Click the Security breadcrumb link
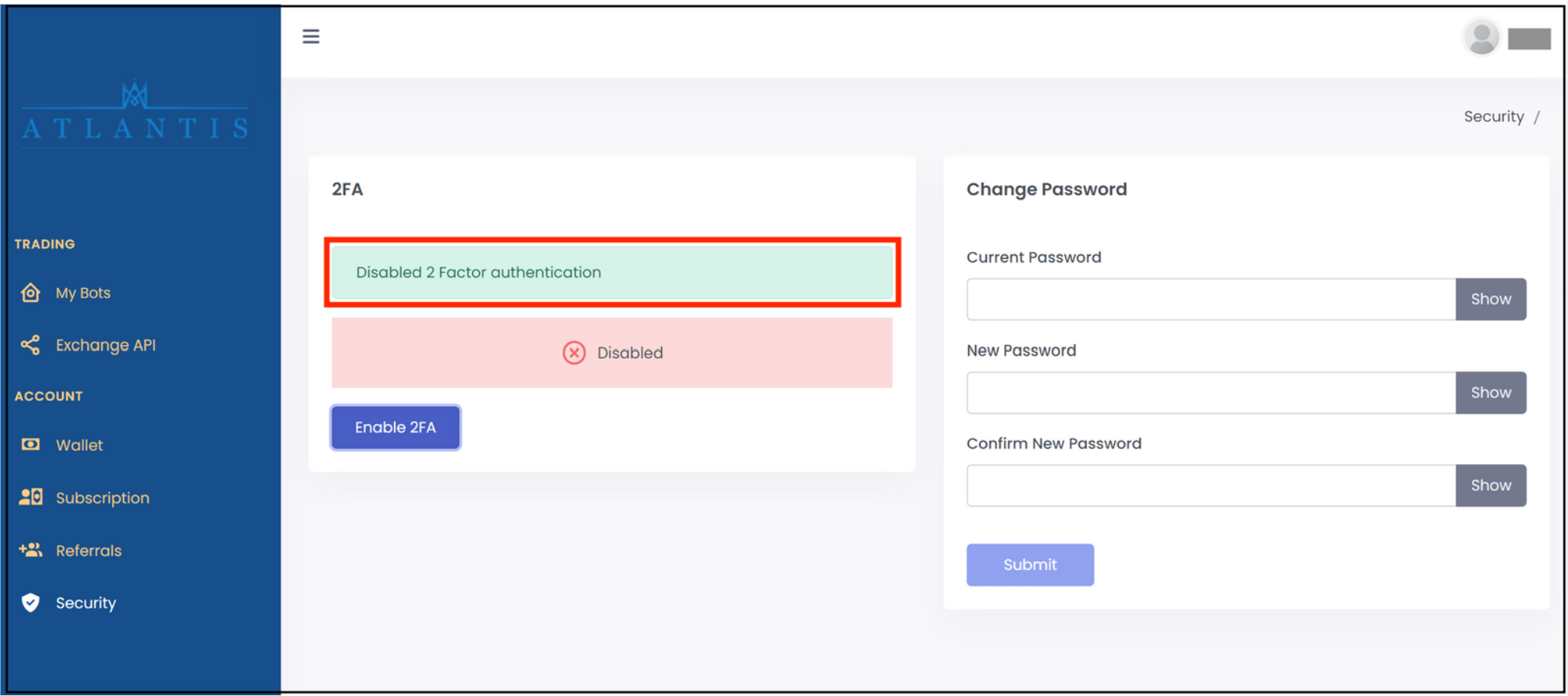 pos(1493,117)
